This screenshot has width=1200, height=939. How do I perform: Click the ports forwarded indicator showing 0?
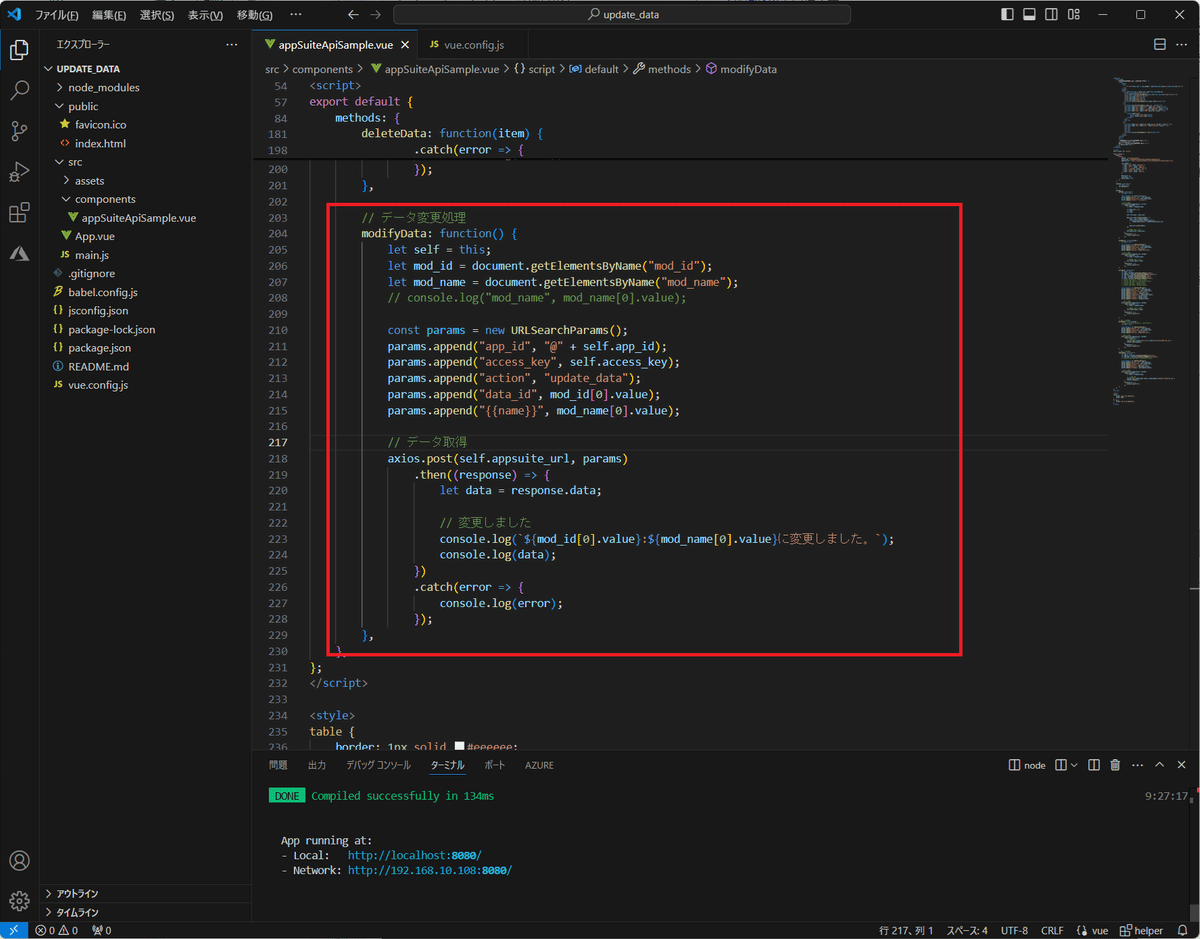coord(101,930)
